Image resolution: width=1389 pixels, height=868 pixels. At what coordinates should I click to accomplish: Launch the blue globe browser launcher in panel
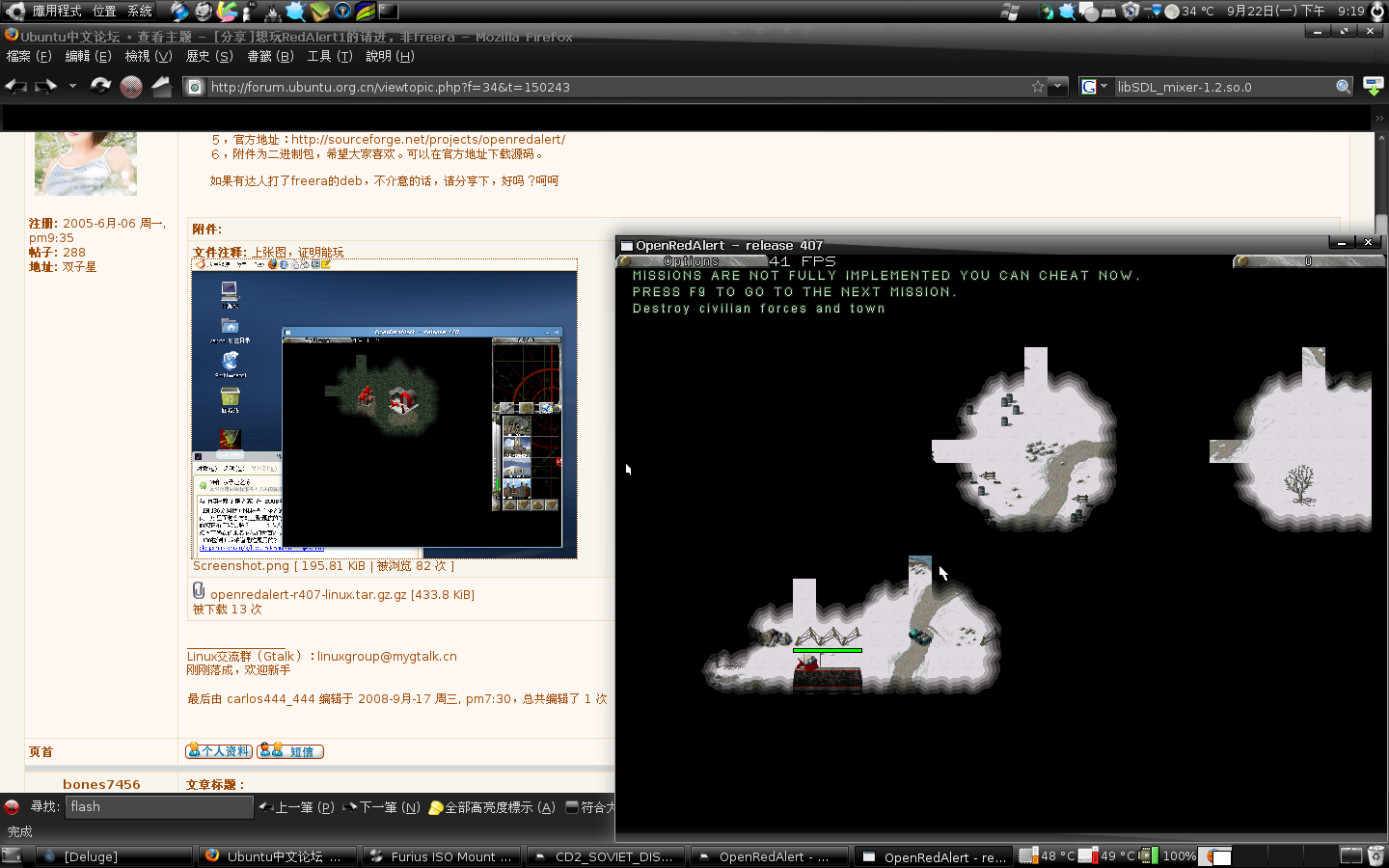[x=180, y=12]
